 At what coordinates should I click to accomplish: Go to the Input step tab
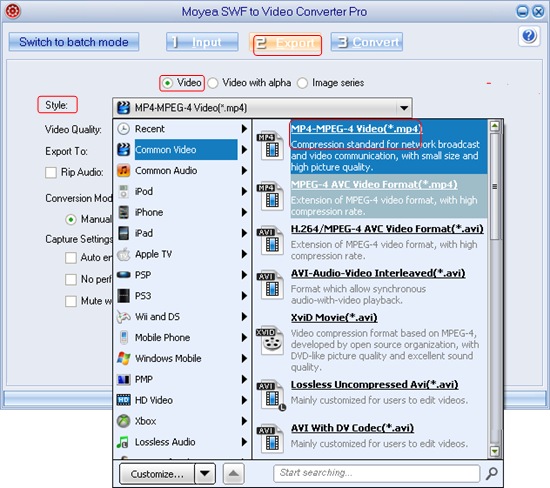pos(202,42)
